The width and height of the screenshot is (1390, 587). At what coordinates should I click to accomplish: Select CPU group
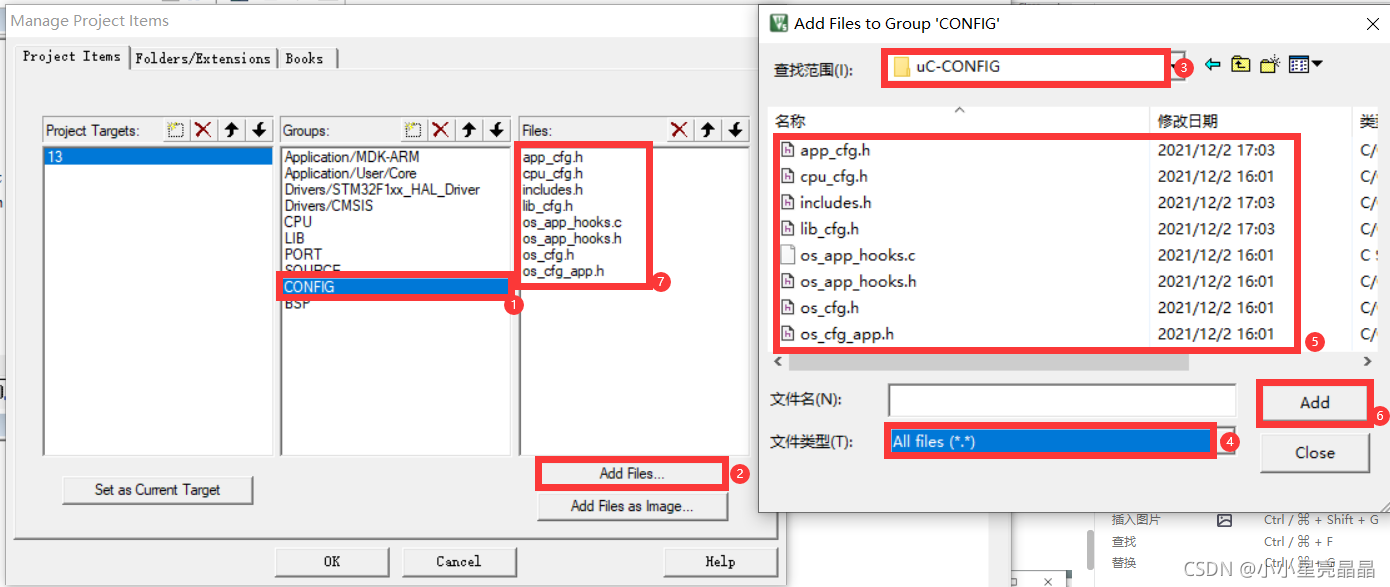[x=298, y=221]
